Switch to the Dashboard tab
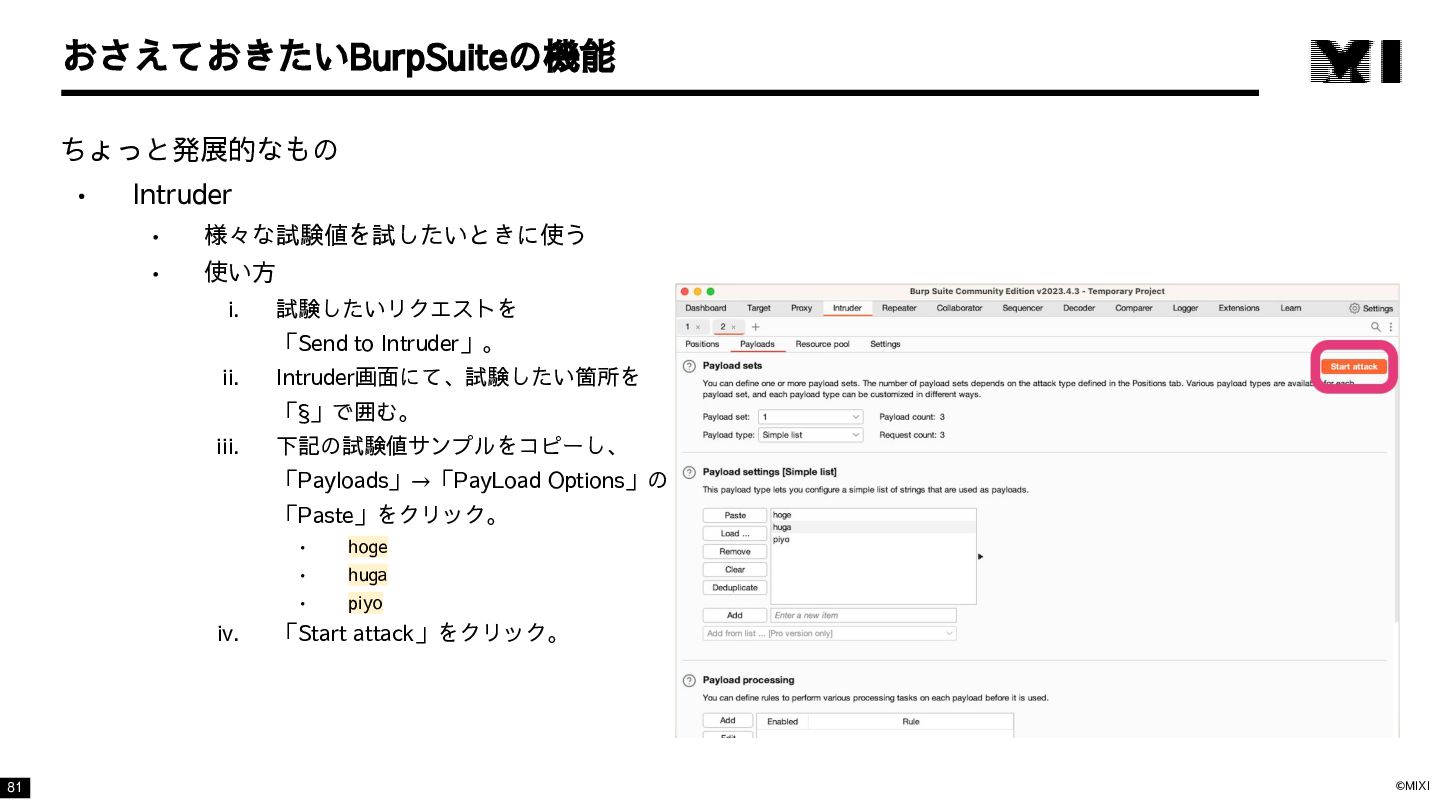Image resolution: width=1440 pixels, height=810 pixels. (x=706, y=308)
